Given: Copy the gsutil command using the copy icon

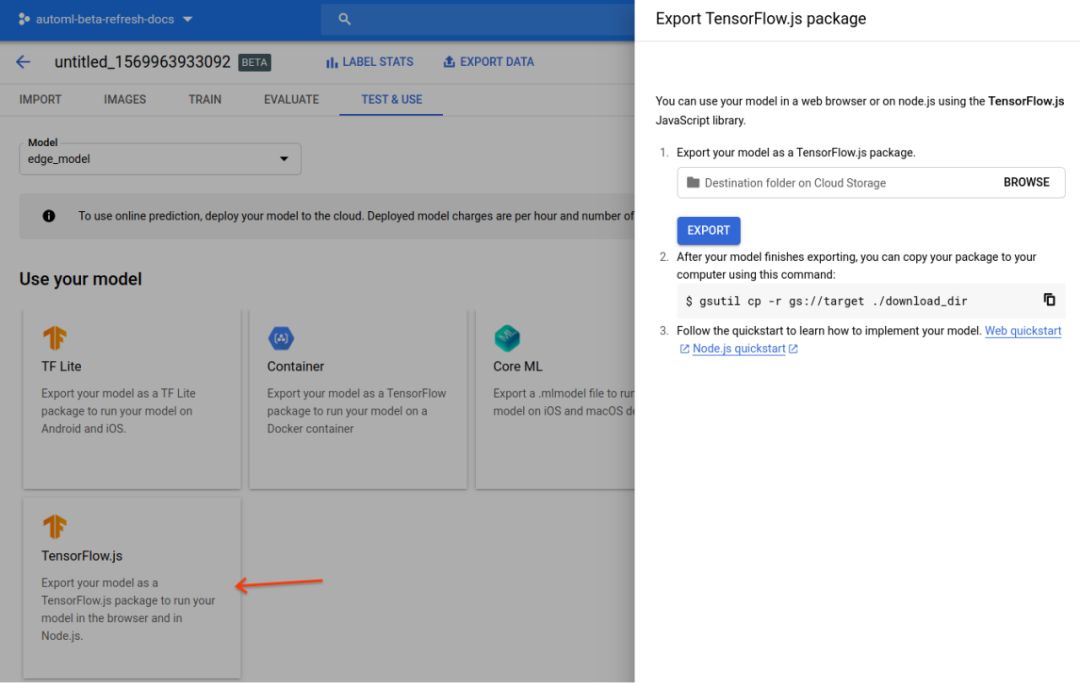Looking at the screenshot, I should point(1049,300).
